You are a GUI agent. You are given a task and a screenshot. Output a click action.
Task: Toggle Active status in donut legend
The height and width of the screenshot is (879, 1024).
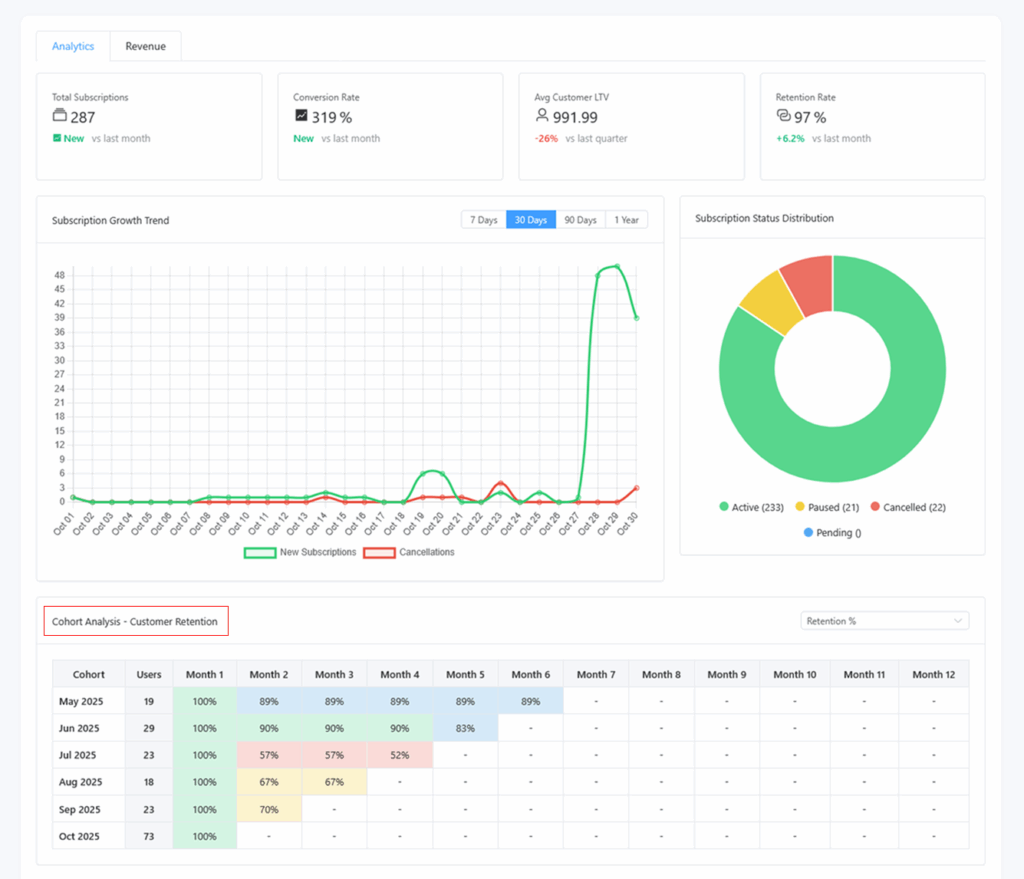753,507
